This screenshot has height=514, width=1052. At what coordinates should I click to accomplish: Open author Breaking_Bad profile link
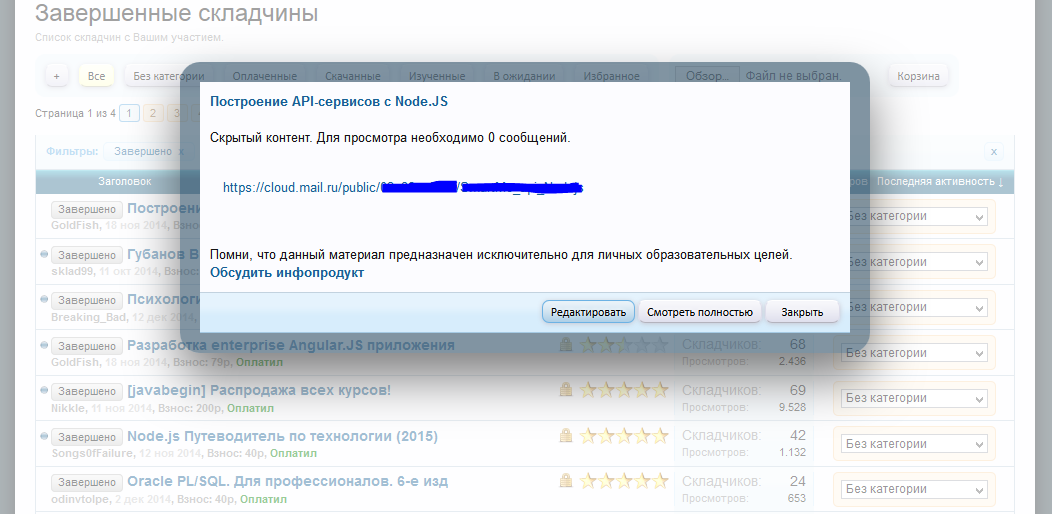tap(89, 317)
